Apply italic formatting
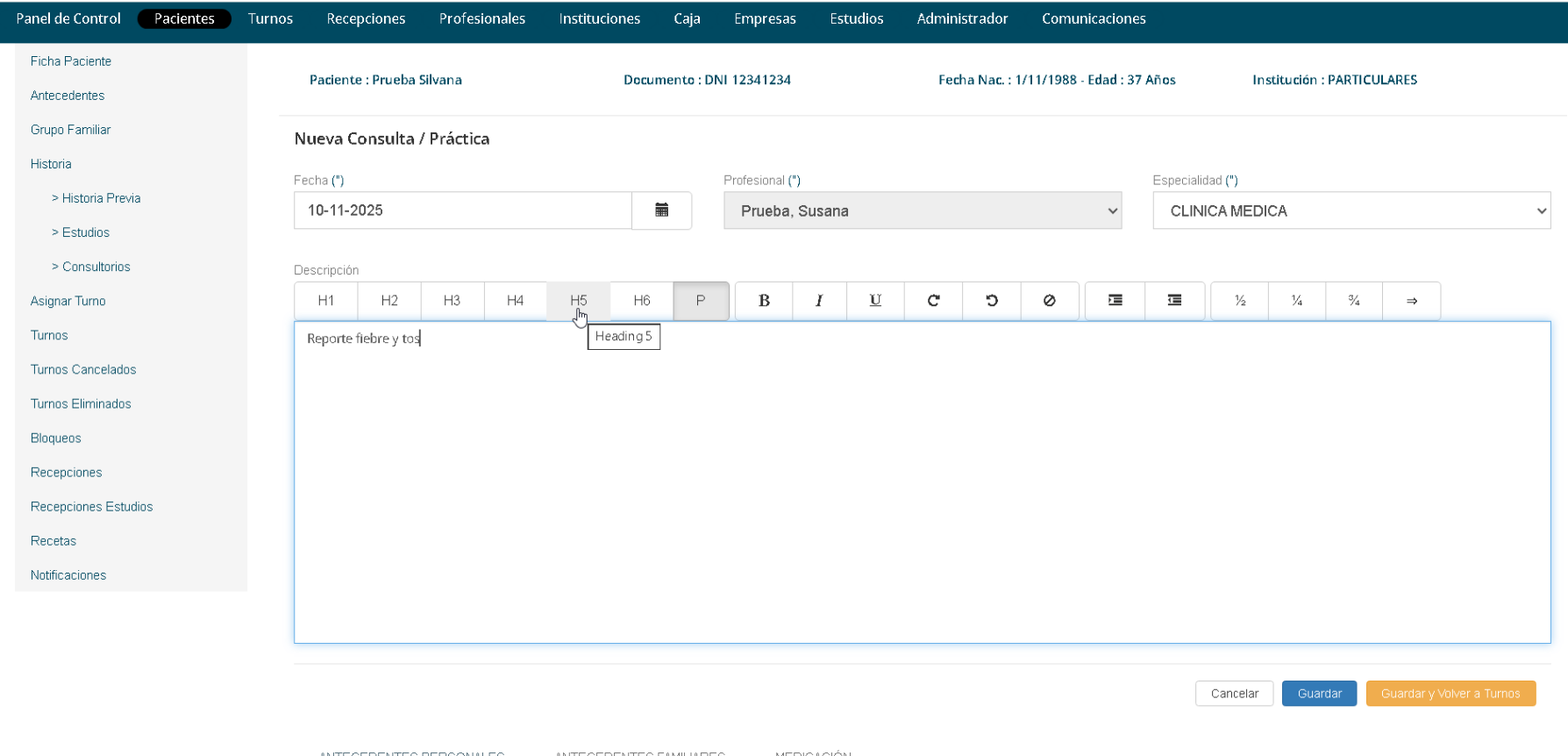Image resolution: width=1568 pixels, height=756 pixels. pos(819,301)
